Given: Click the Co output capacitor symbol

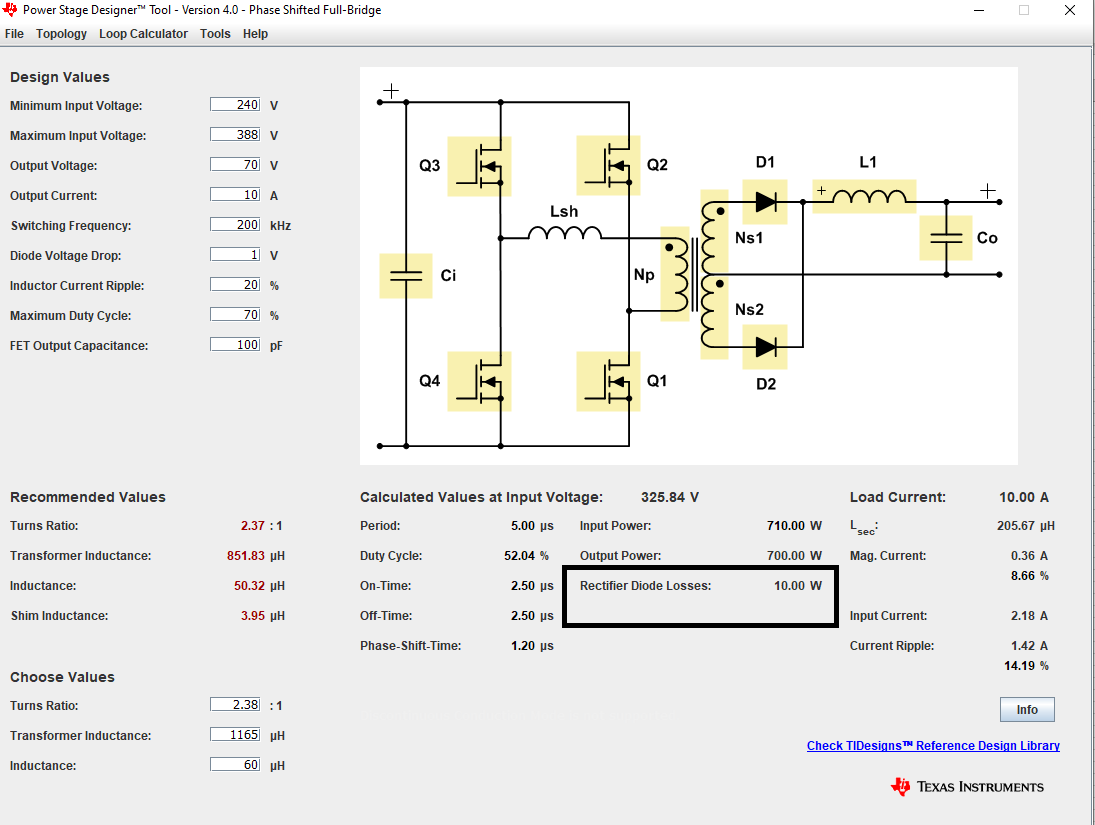Looking at the screenshot, I should (x=946, y=238).
